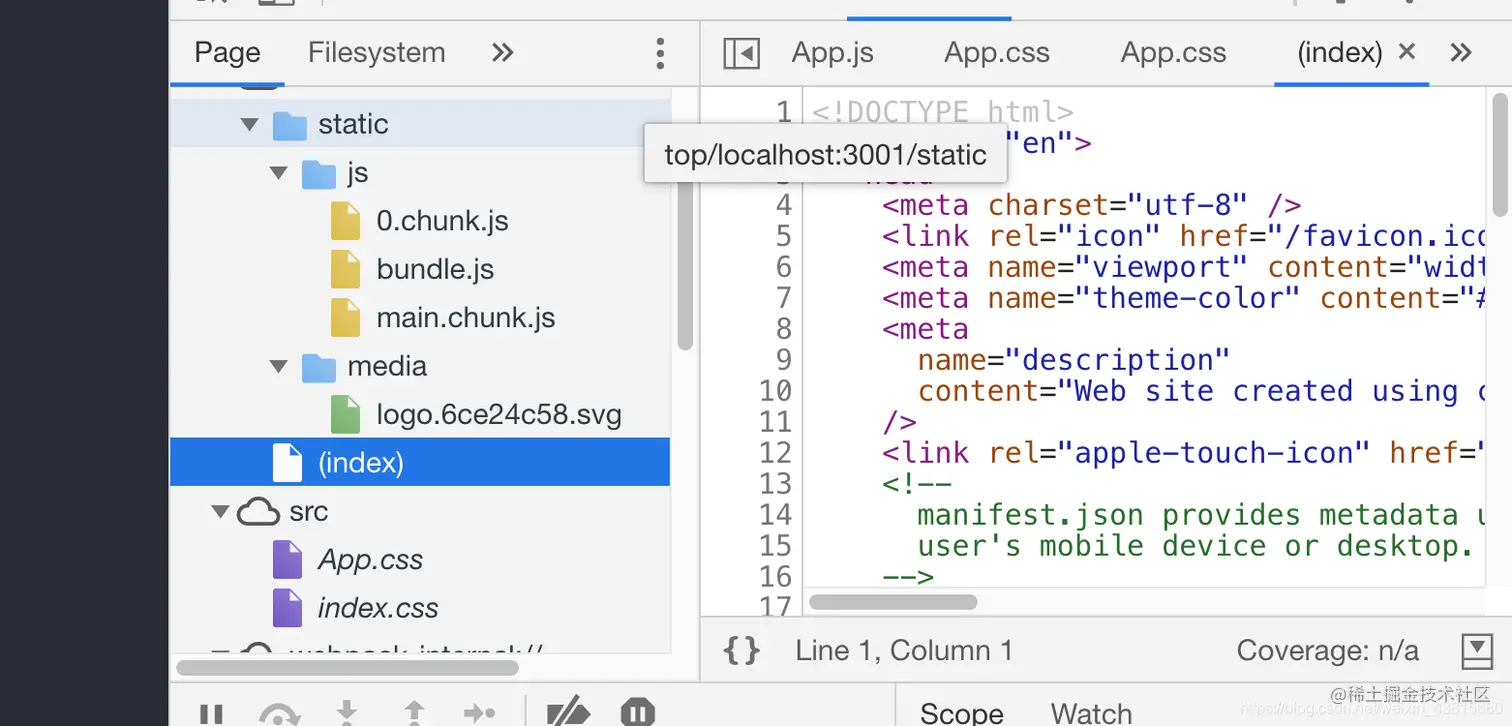The width and height of the screenshot is (1512, 726).
Task: Select the second App.css editor tab
Action: click(1173, 53)
